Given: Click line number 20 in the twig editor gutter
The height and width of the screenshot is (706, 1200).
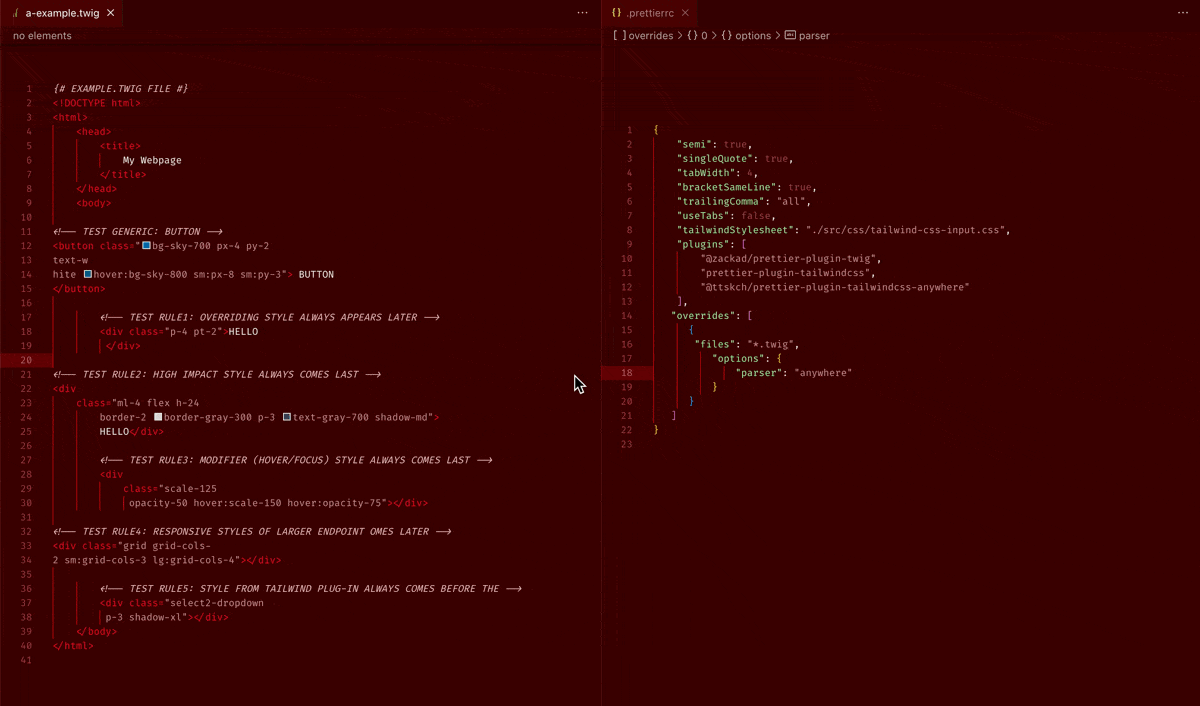Looking at the screenshot, I should pyautogui.click(x=27, y=360).
